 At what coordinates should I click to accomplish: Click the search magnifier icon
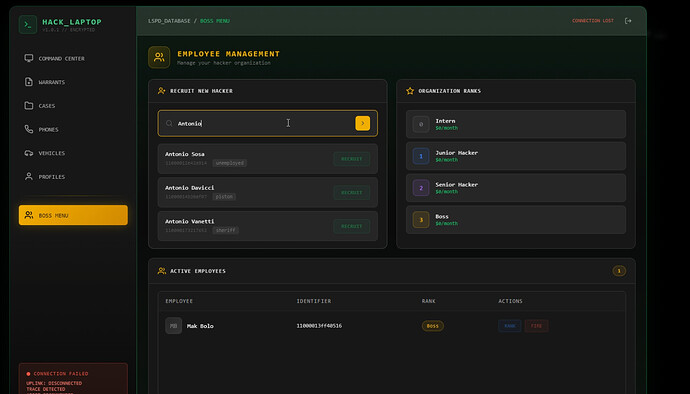coord(169,123)
